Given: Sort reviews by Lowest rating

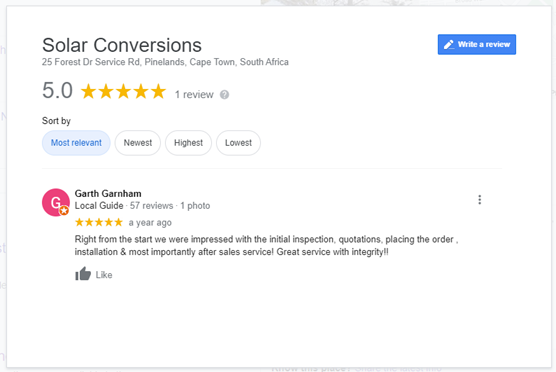Looking at the screenshot, I should click(x=238, y=143).
